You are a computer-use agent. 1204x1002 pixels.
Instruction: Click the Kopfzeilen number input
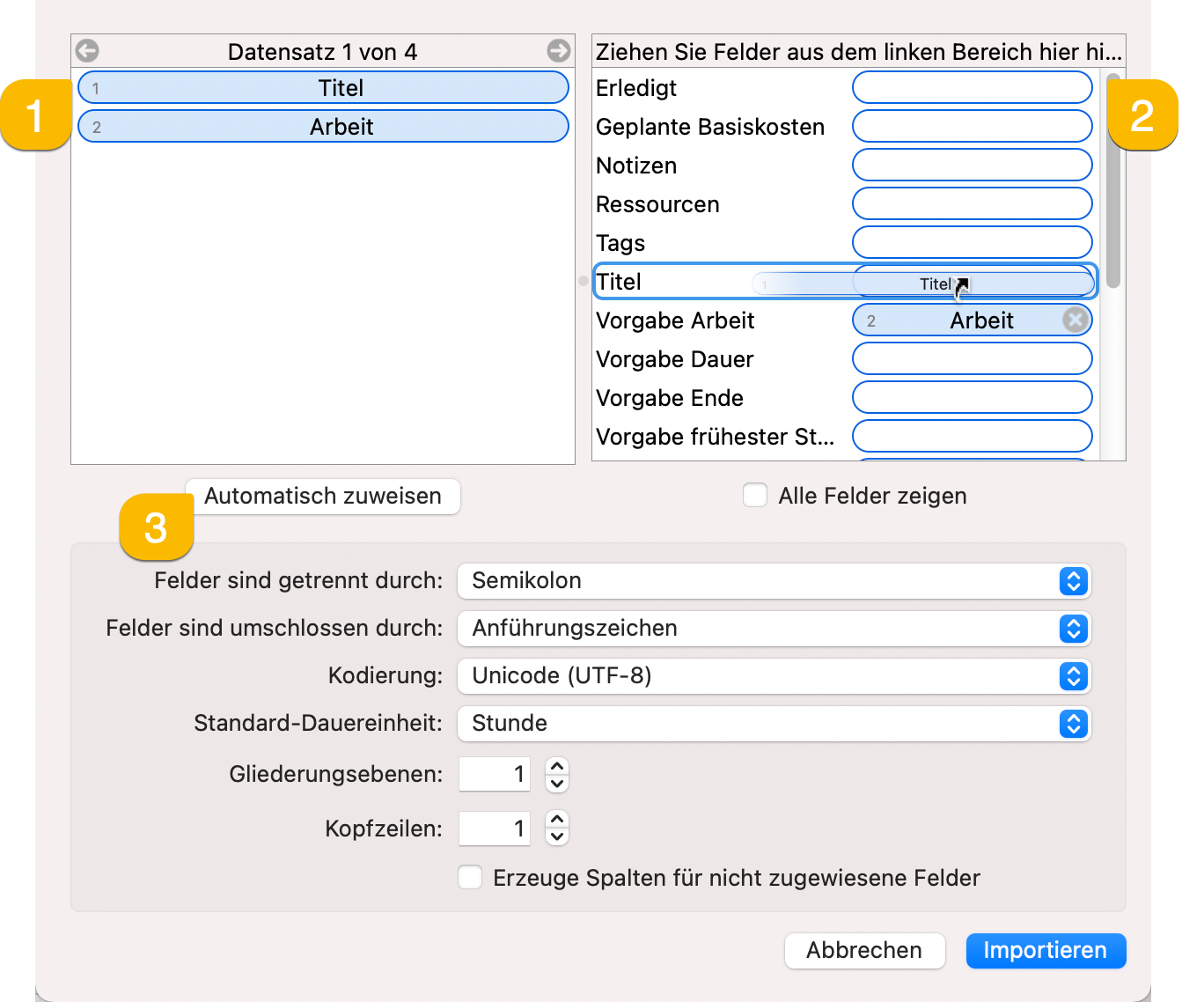[494, 829]
